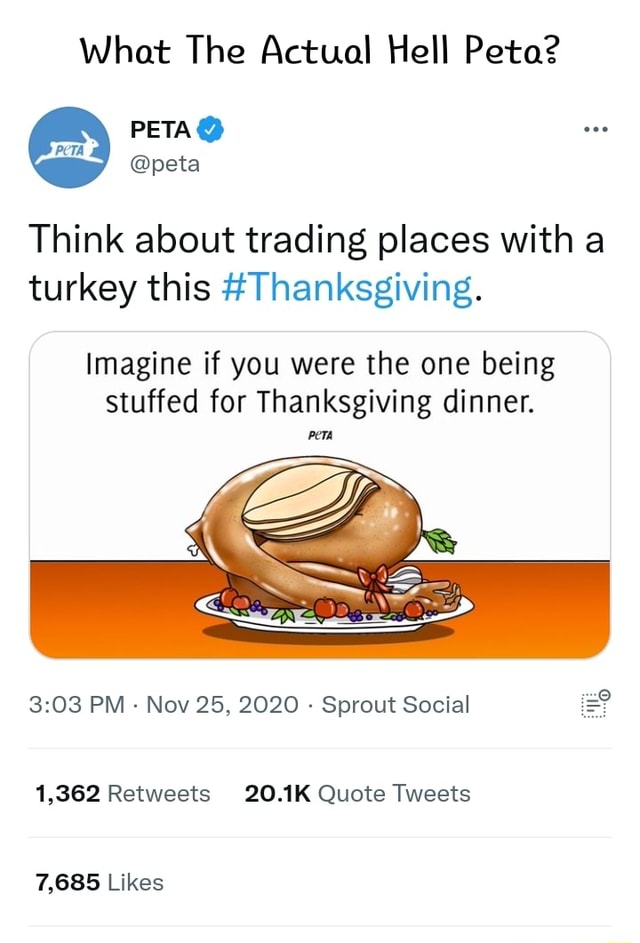Viewport: 640px width, 943px height.
Task: Click the PETA display name
Action: (161, 129)
